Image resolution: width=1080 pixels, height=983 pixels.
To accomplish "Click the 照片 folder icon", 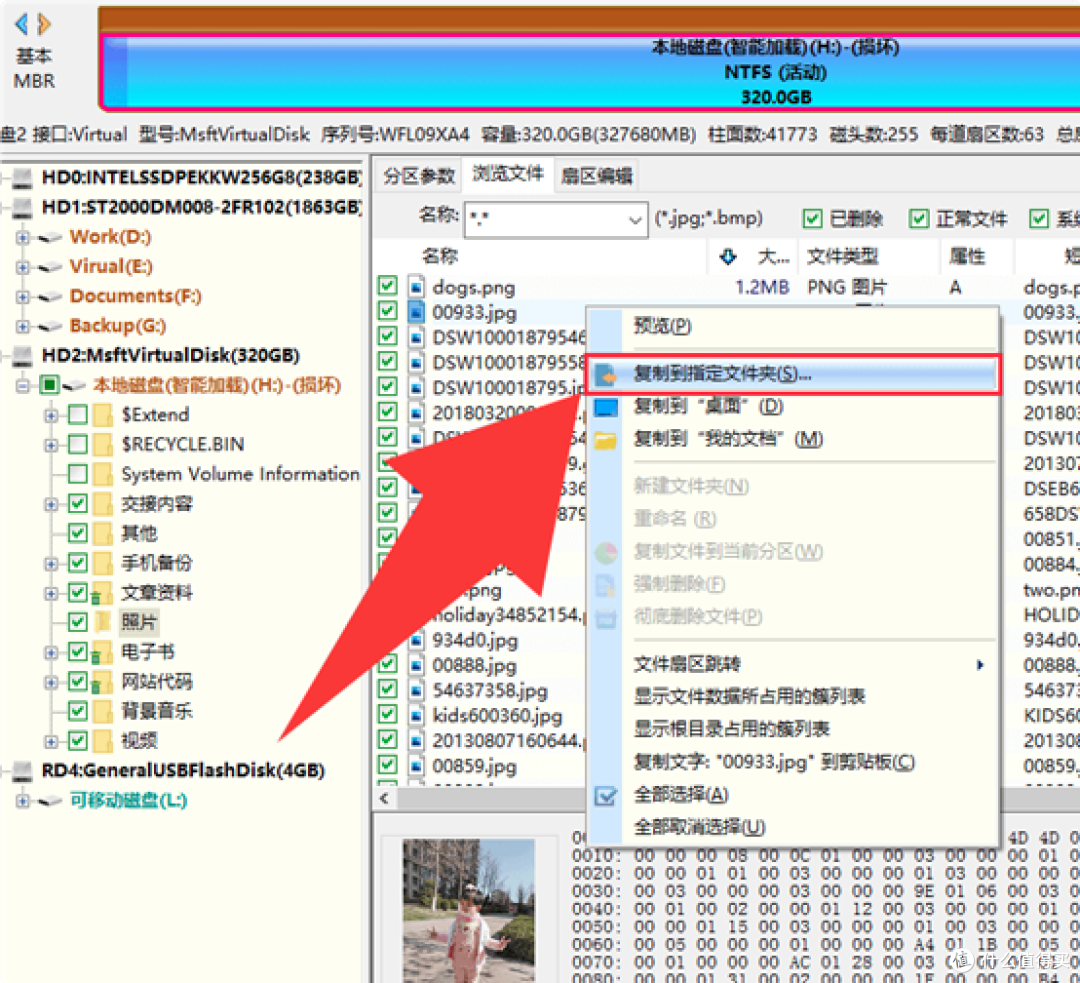I will tap(103, 622).
